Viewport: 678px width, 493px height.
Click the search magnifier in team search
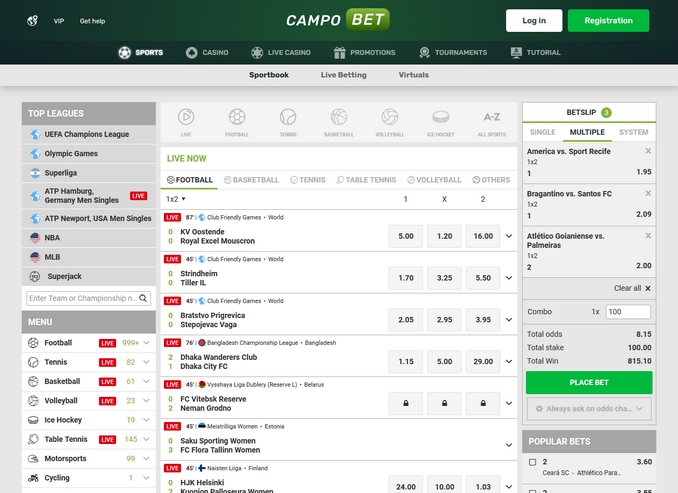143,298
